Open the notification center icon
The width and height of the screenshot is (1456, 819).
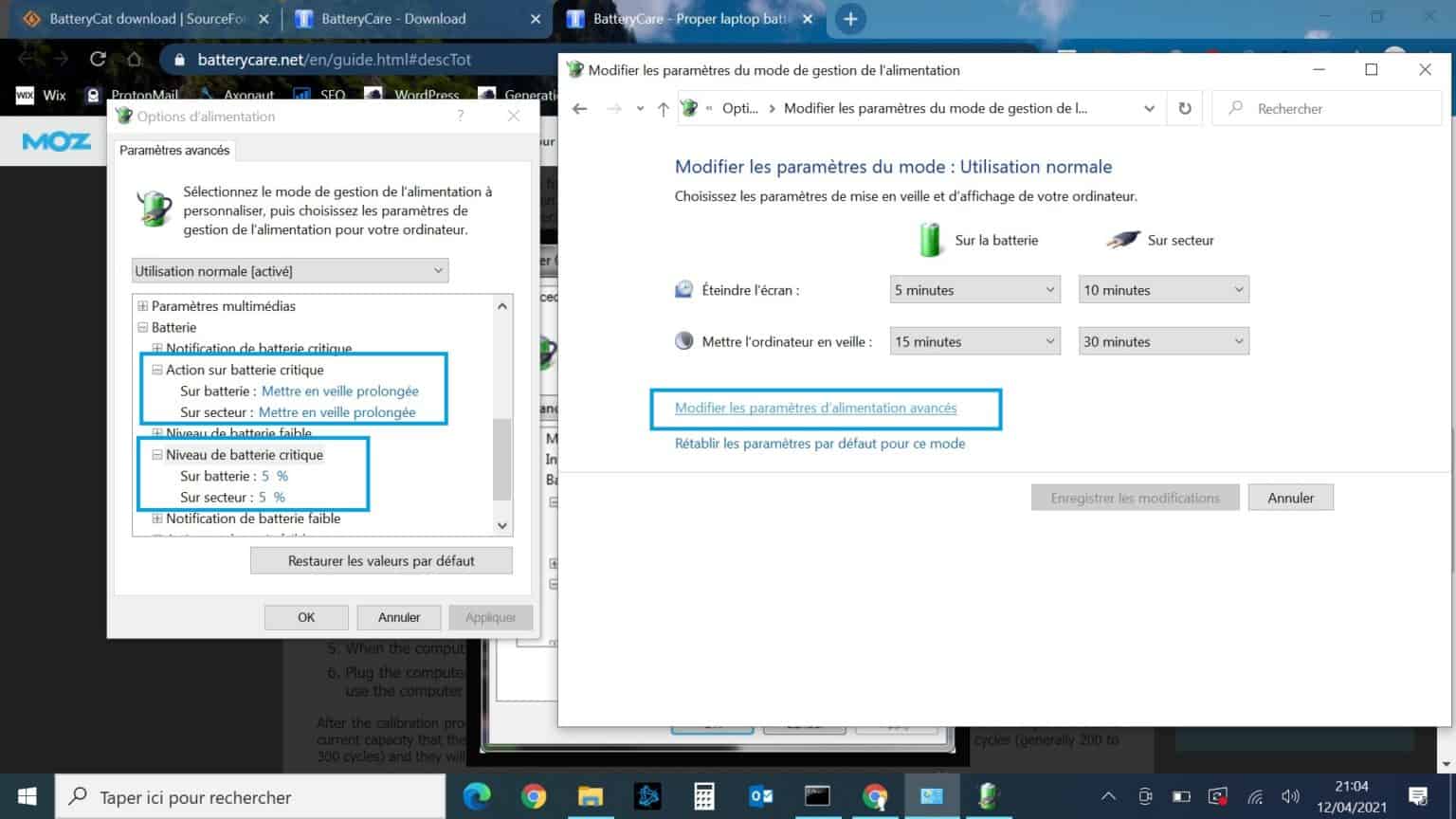pos(1418,796)
